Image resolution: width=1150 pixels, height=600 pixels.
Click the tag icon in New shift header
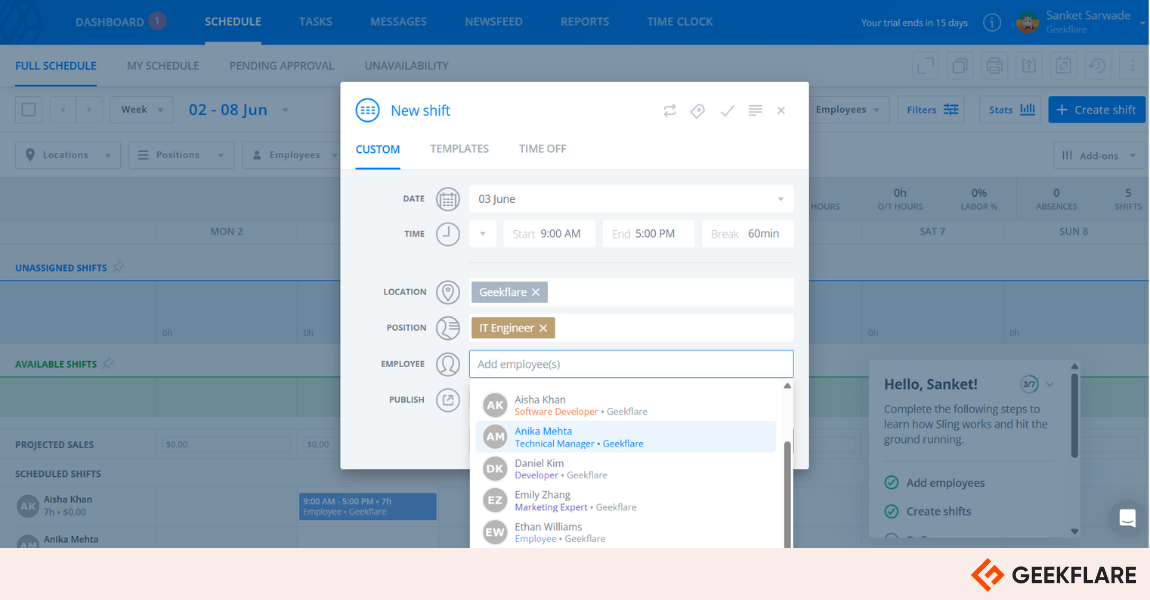pyautogui.click(x=698, y=111)
